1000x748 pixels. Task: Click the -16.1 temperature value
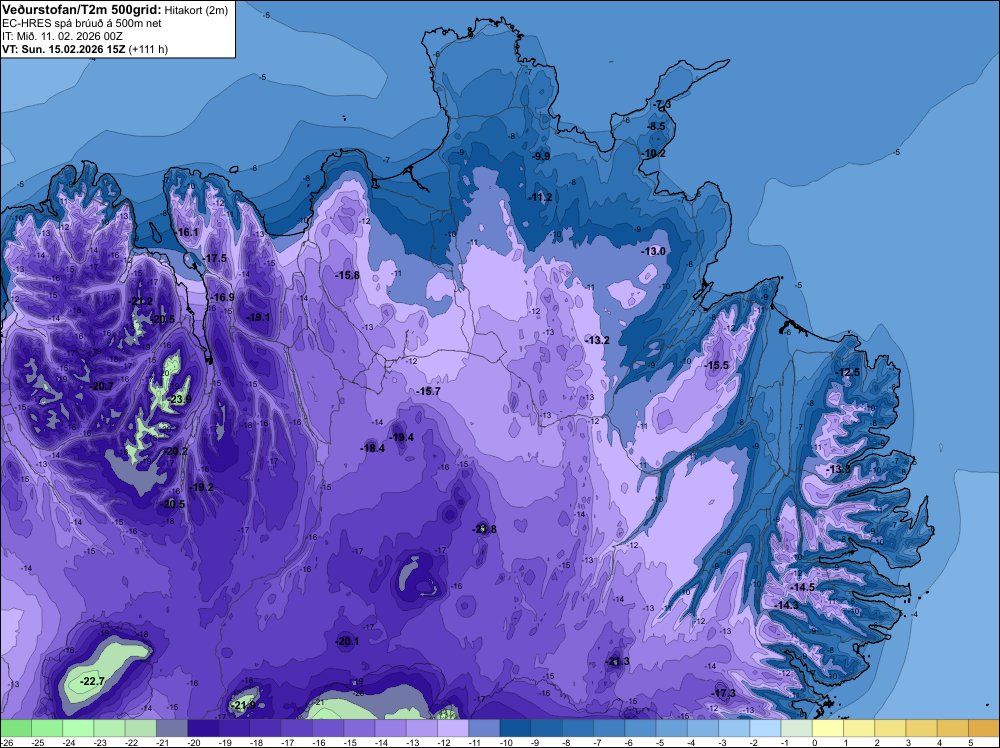click(188, 233)
